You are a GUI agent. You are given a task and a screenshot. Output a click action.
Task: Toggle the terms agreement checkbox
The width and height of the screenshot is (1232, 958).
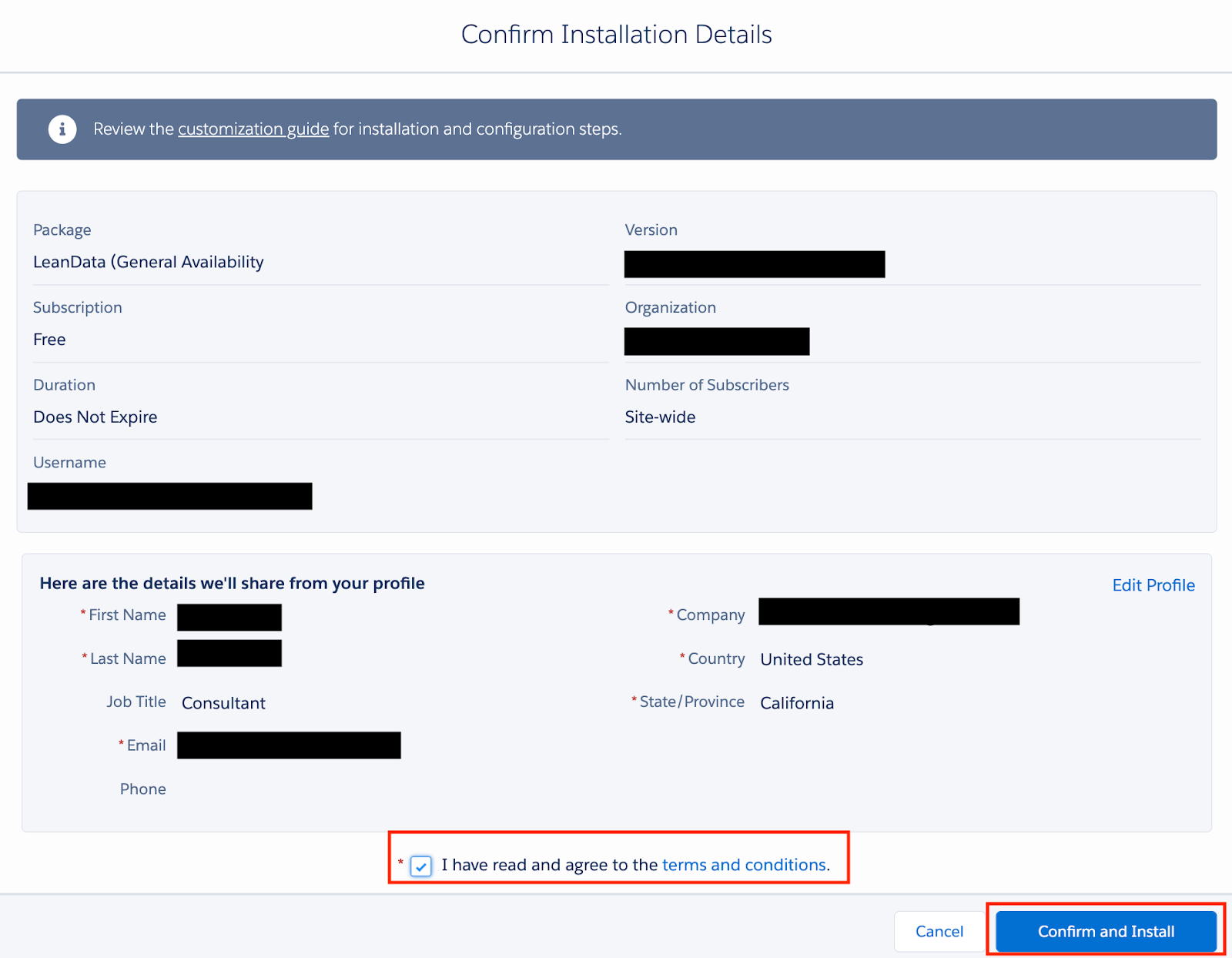click(421, 866)
